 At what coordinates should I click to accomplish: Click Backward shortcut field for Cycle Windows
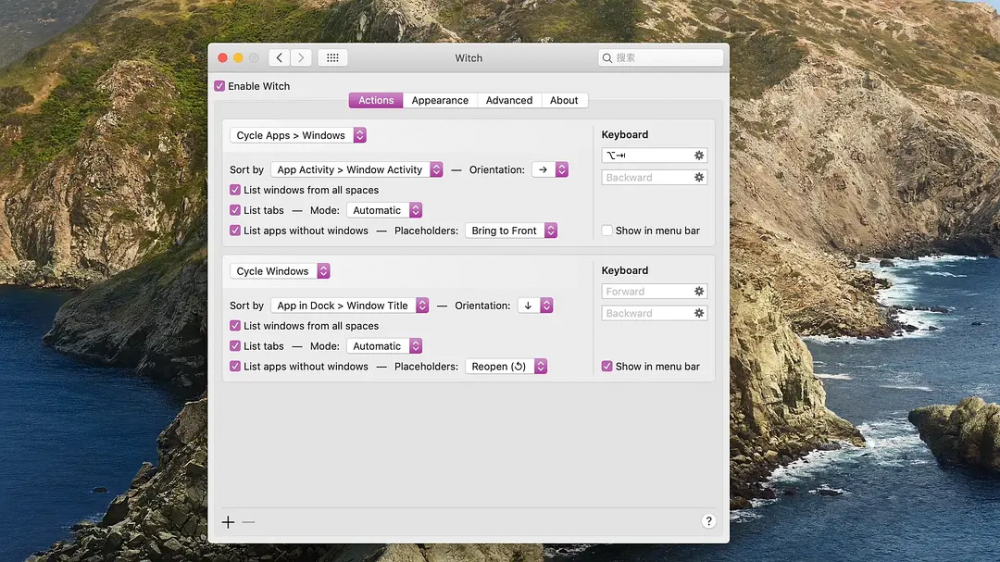654,313
